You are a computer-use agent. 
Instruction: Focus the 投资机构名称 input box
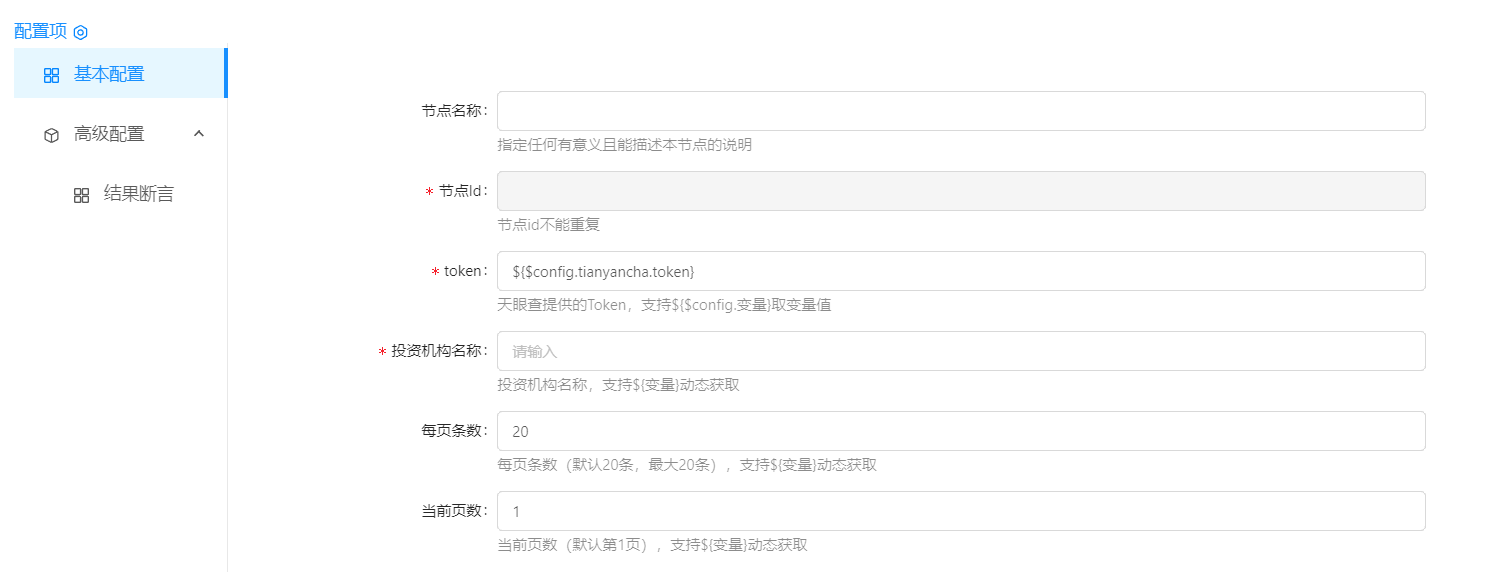tap(960, 351)
